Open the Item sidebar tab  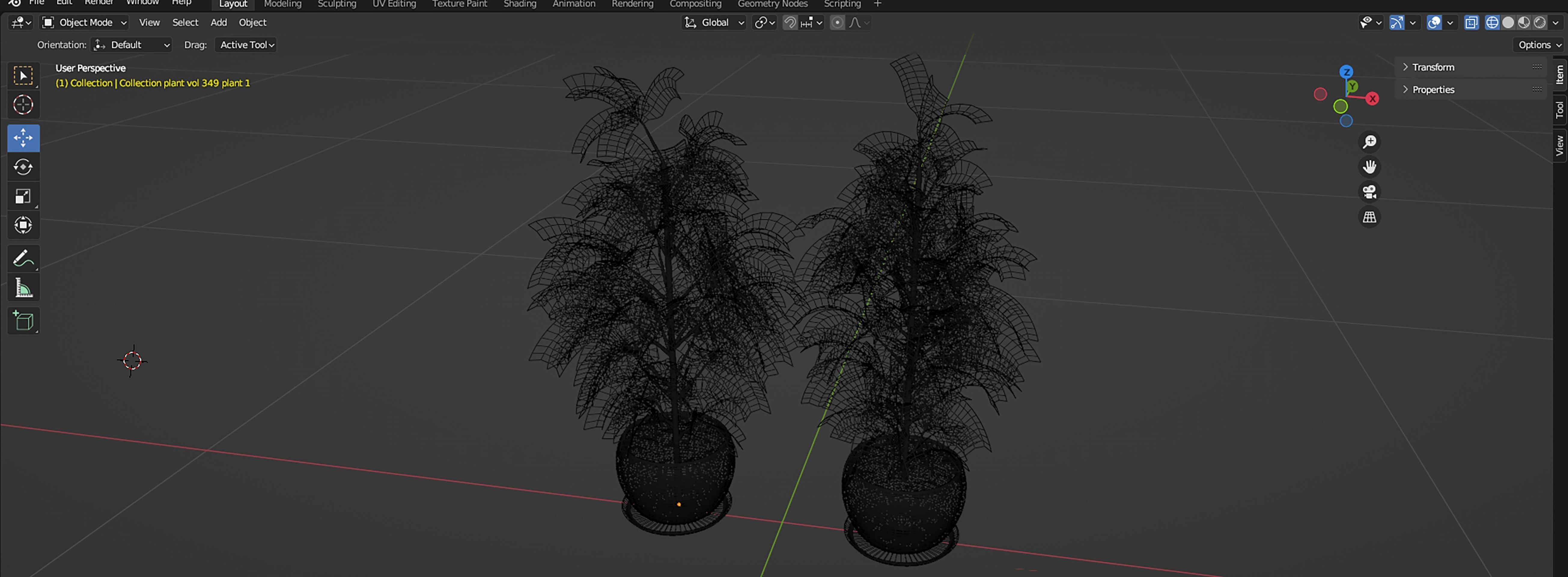[1560, 75]
